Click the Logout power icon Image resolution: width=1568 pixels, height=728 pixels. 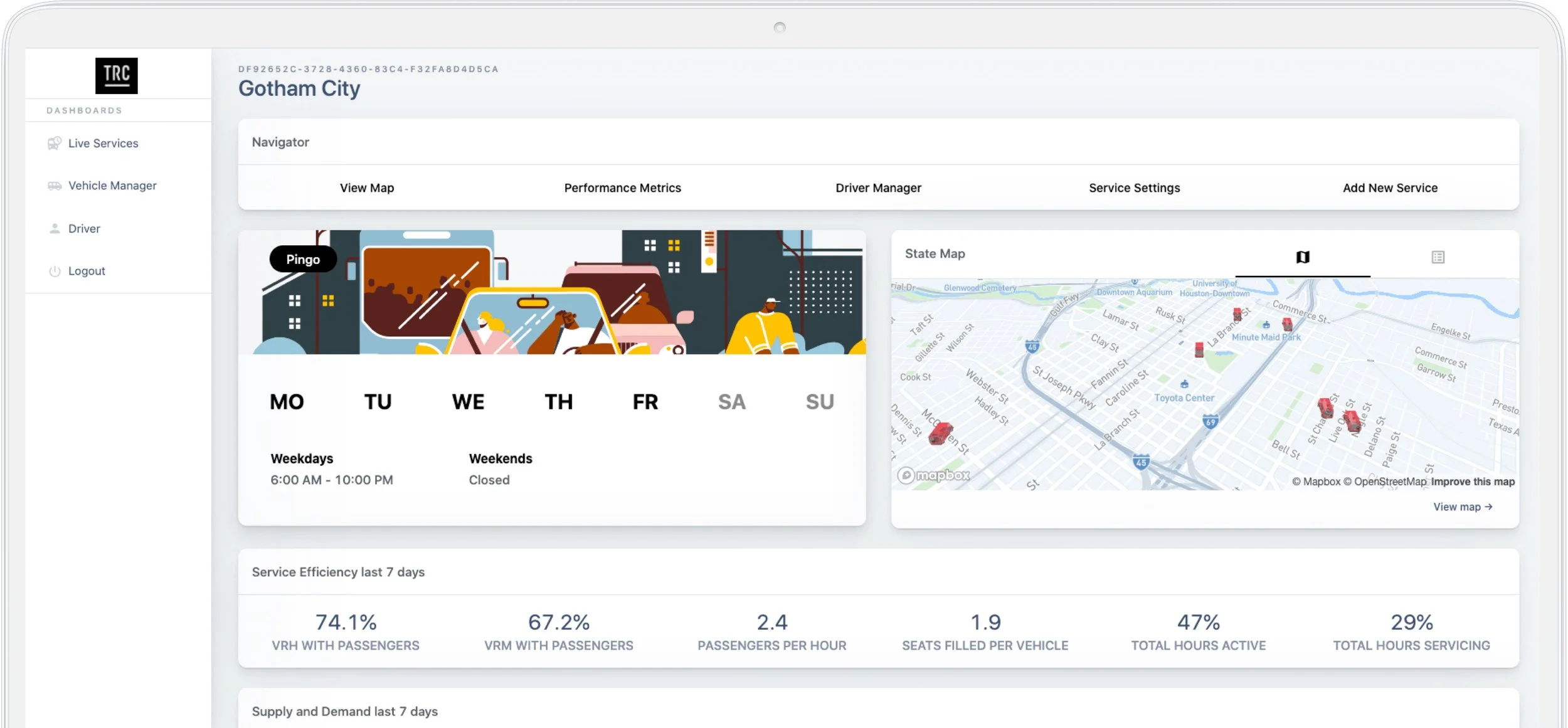coord(55,271)
